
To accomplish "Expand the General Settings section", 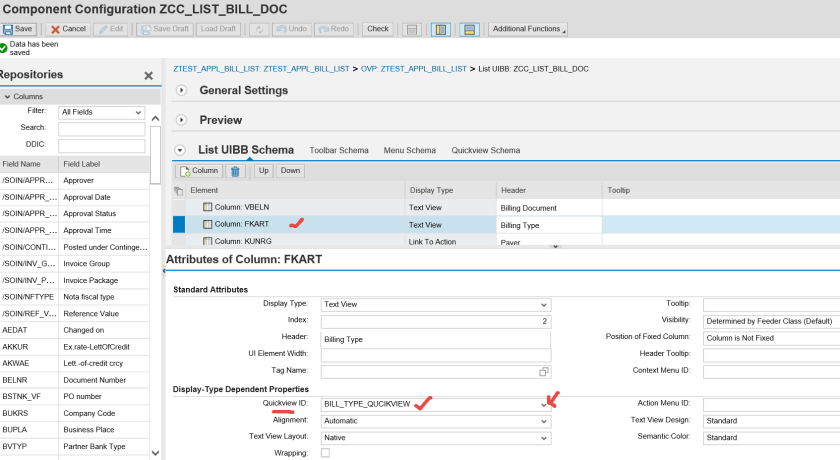I will coord(182,91).
